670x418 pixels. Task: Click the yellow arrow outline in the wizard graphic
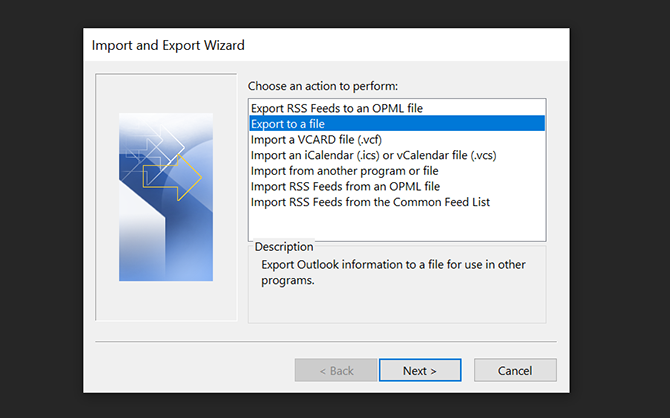(x=189, y=180)
